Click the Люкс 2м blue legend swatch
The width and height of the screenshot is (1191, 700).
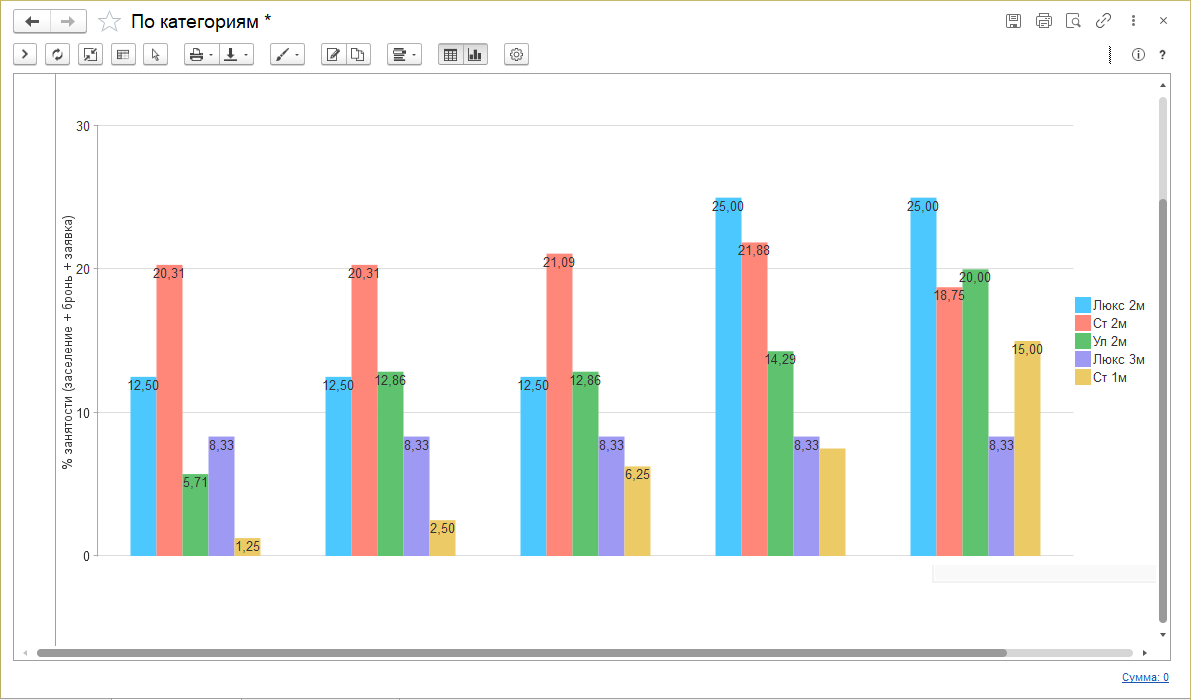coord(1083,305)
